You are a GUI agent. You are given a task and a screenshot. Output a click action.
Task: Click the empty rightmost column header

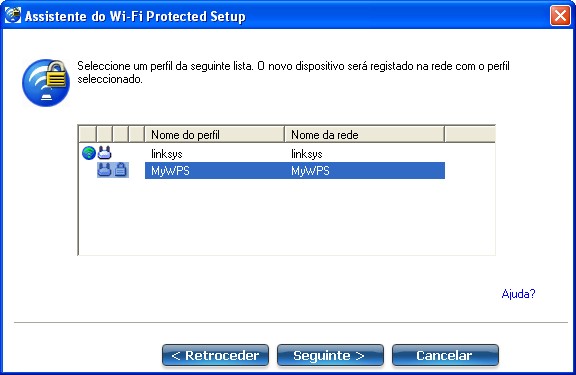tap(470, 134)
